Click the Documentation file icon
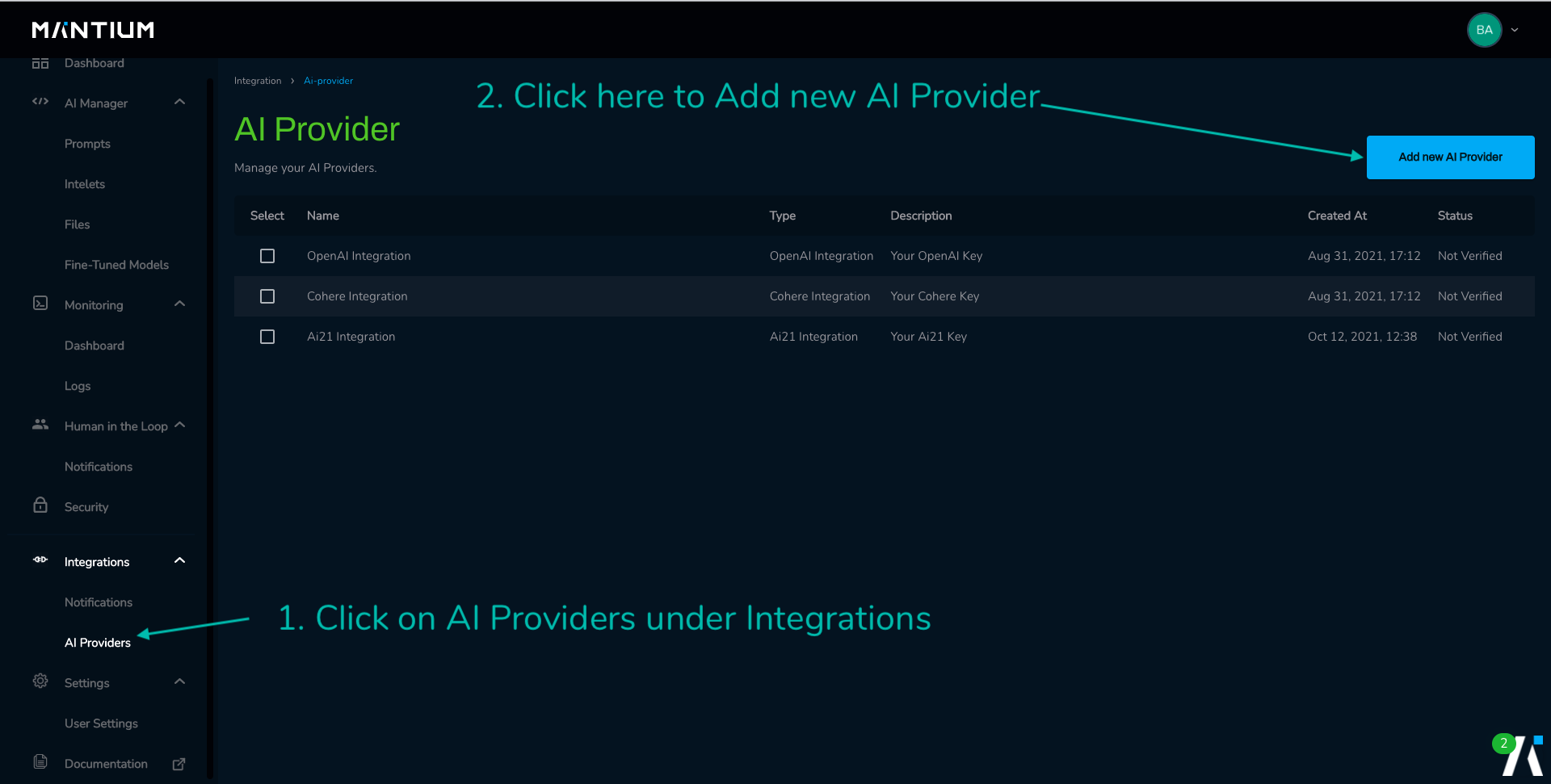 [40, 761]
